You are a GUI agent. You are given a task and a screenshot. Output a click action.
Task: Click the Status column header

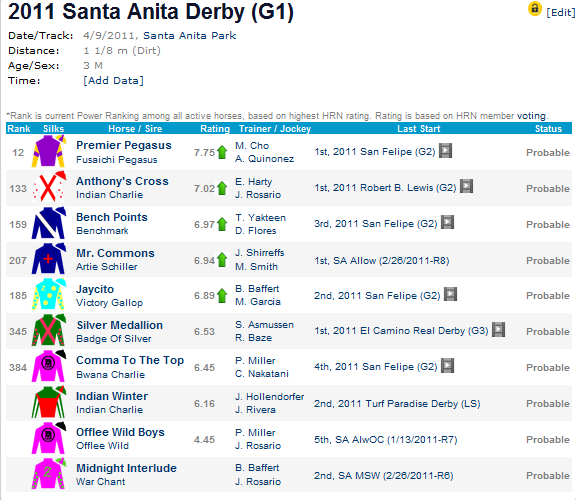point(548,129)
